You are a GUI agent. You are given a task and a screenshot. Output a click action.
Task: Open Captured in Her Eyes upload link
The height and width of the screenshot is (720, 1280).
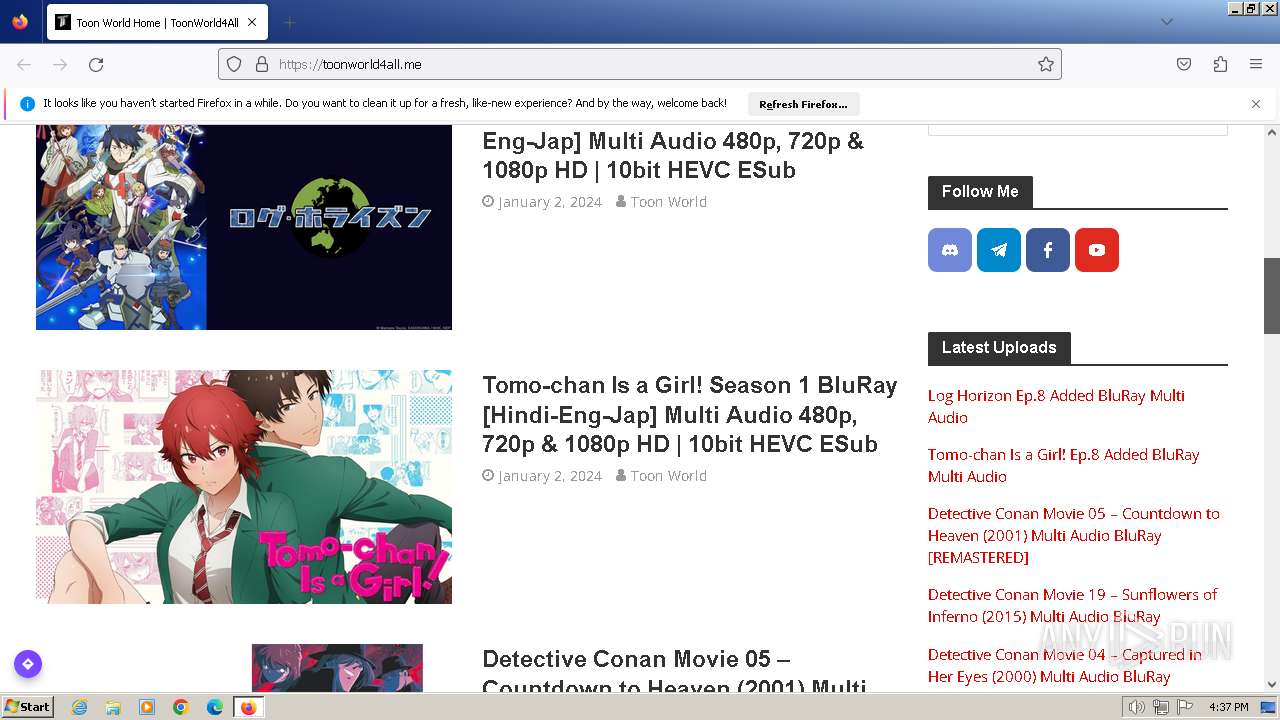[x=1065, y=665]
